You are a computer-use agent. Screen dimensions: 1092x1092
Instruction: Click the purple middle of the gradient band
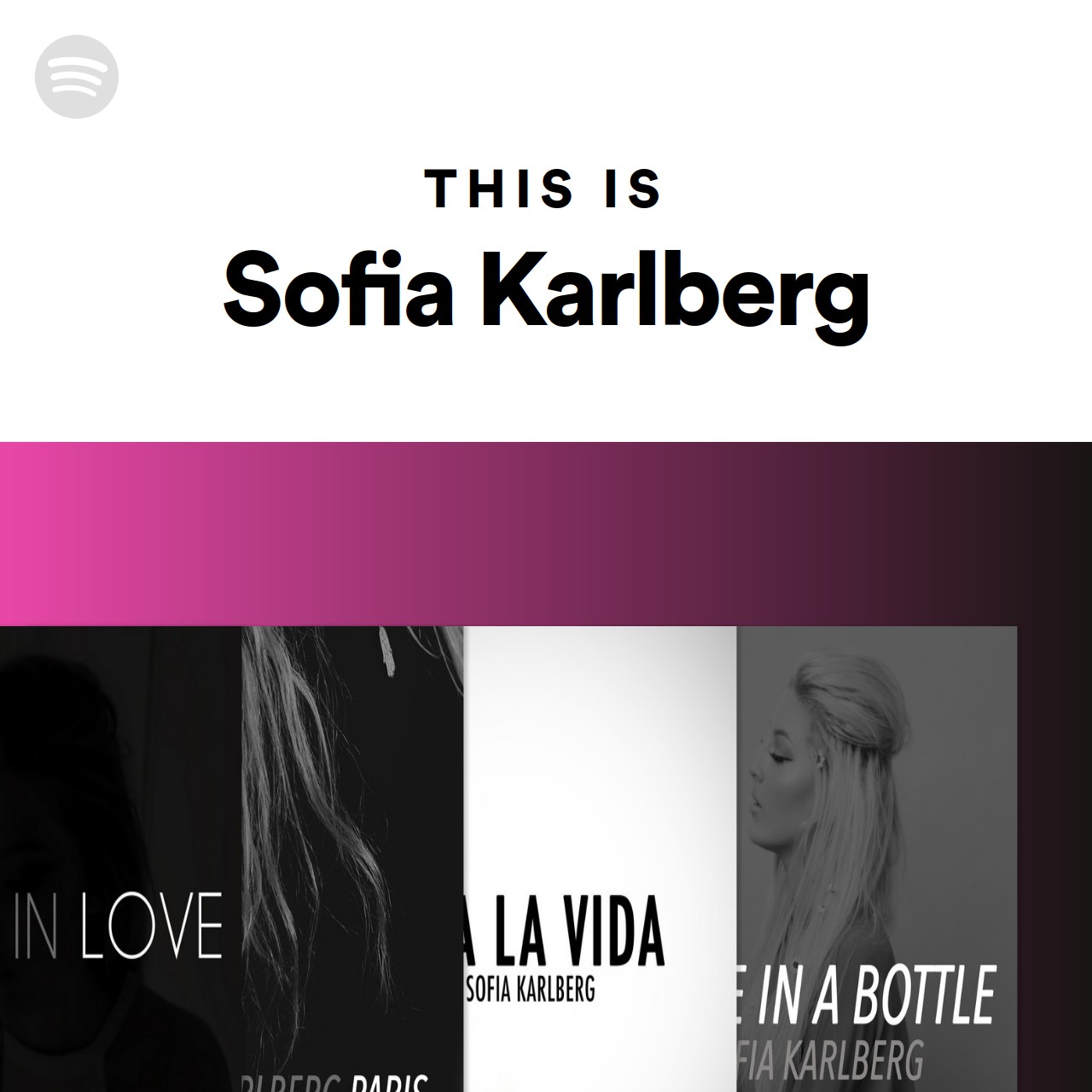click(x=546, y=533)
